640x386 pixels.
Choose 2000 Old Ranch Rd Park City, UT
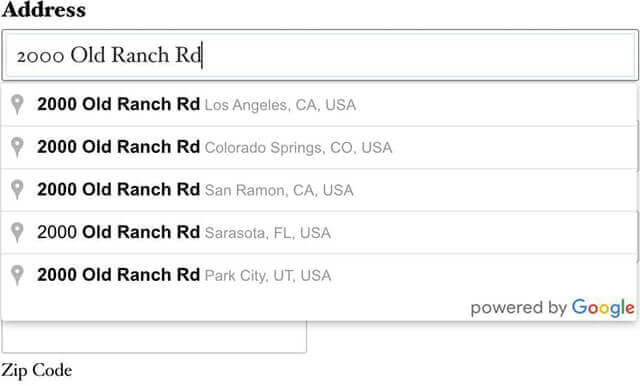point(319,275)
